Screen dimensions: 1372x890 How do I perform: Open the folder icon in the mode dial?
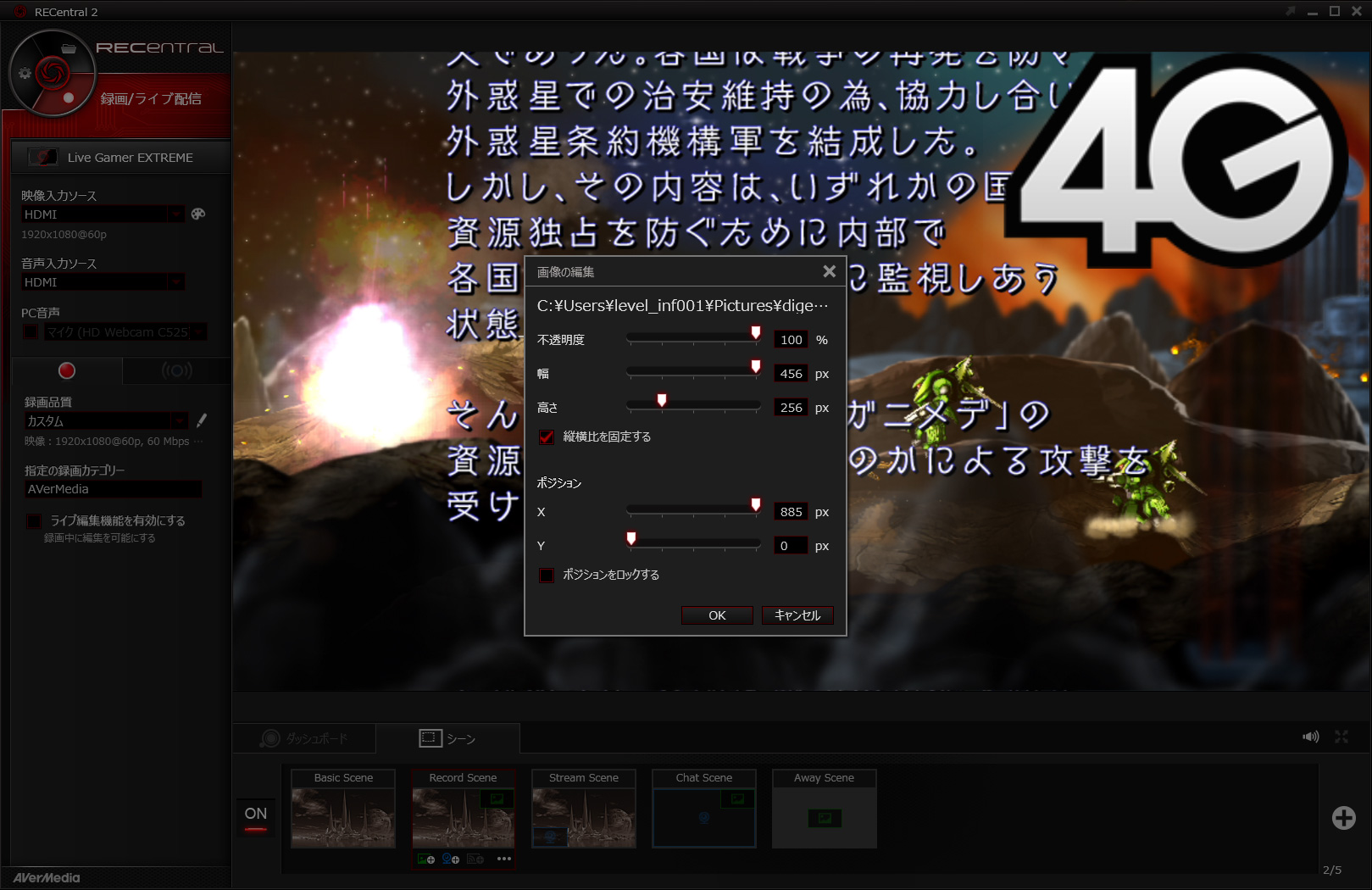(x=69, y=48)
